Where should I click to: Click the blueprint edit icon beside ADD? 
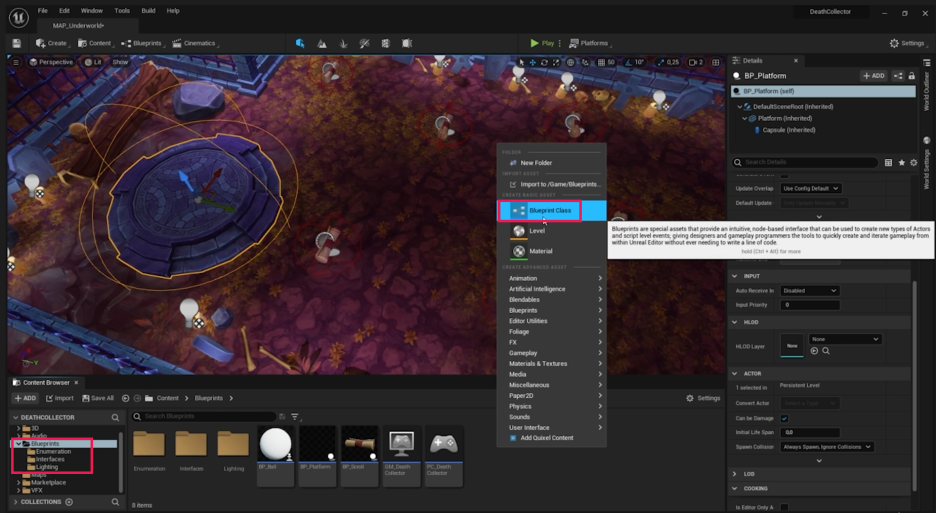pos(898,76)
